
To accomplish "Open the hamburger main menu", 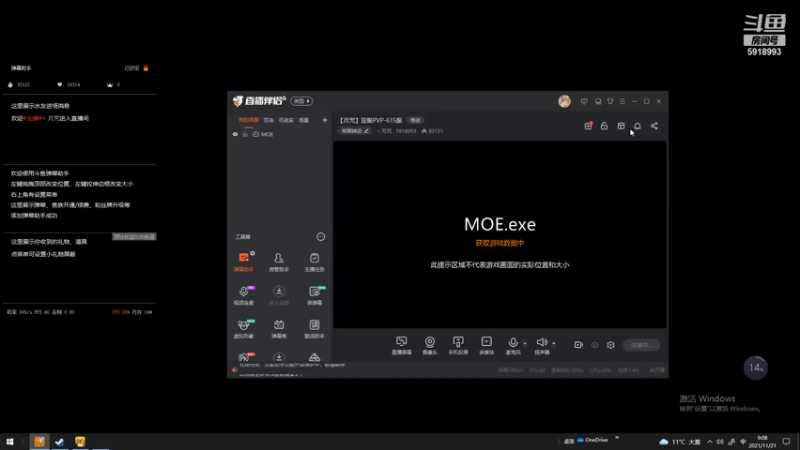I will coord(622,101).
